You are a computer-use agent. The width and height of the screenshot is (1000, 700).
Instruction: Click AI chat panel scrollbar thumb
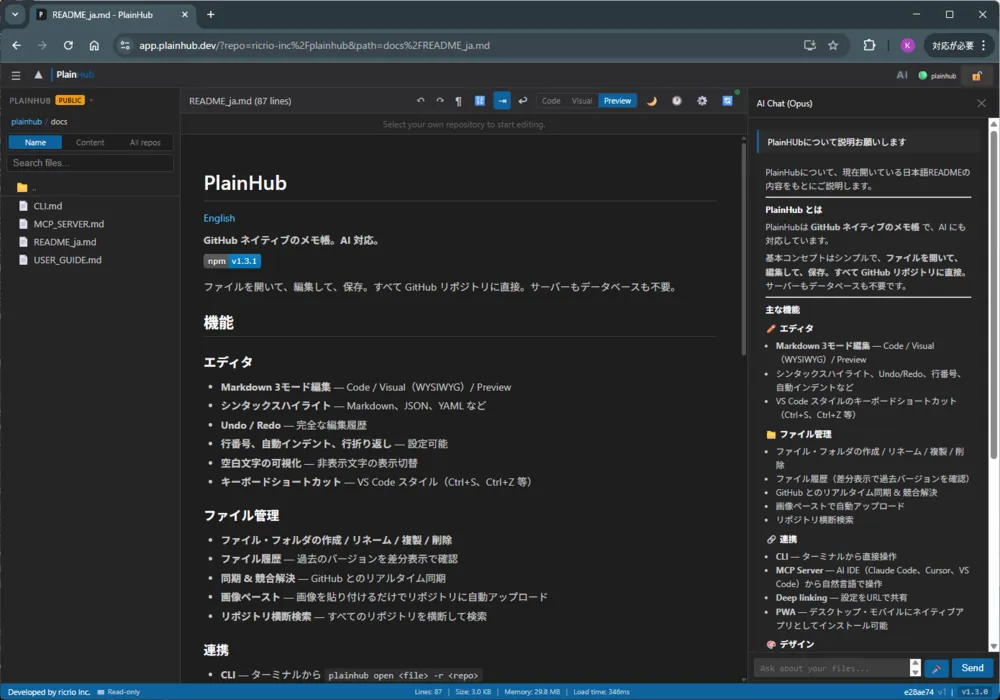(993, 293)
